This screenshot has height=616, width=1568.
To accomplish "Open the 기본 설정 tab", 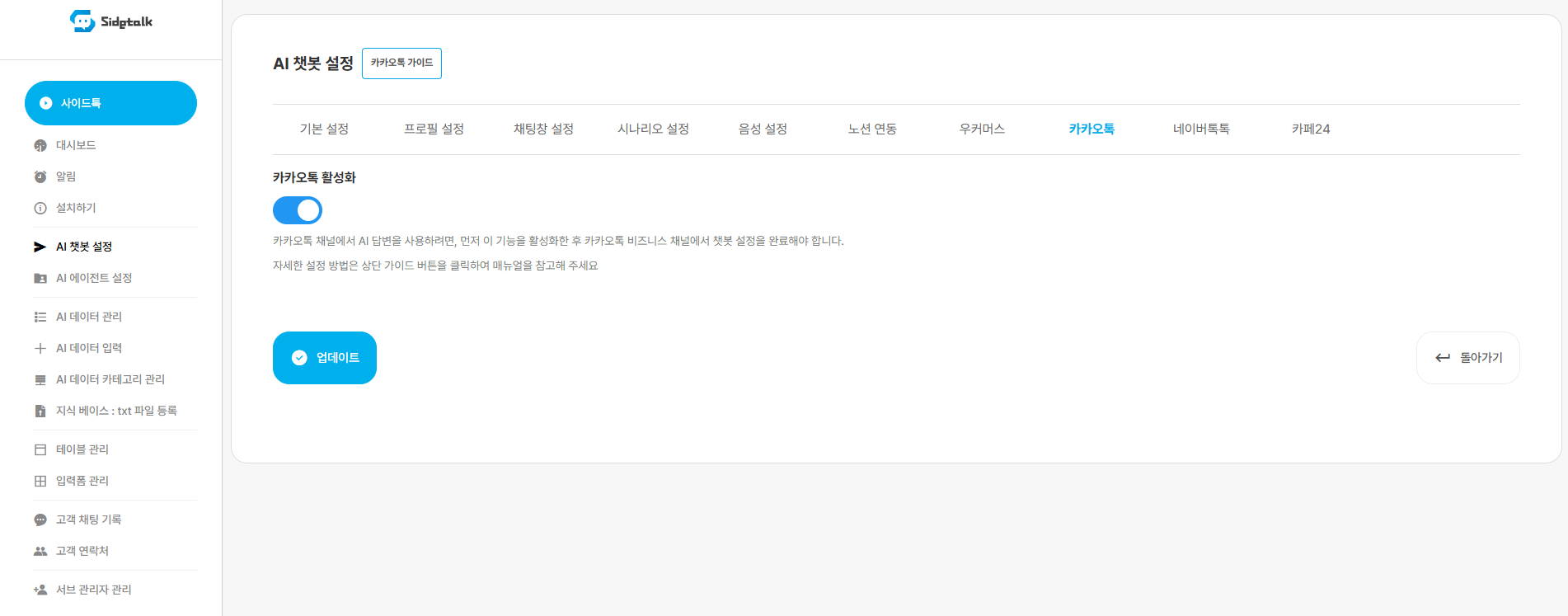I will tap(324, 129).
